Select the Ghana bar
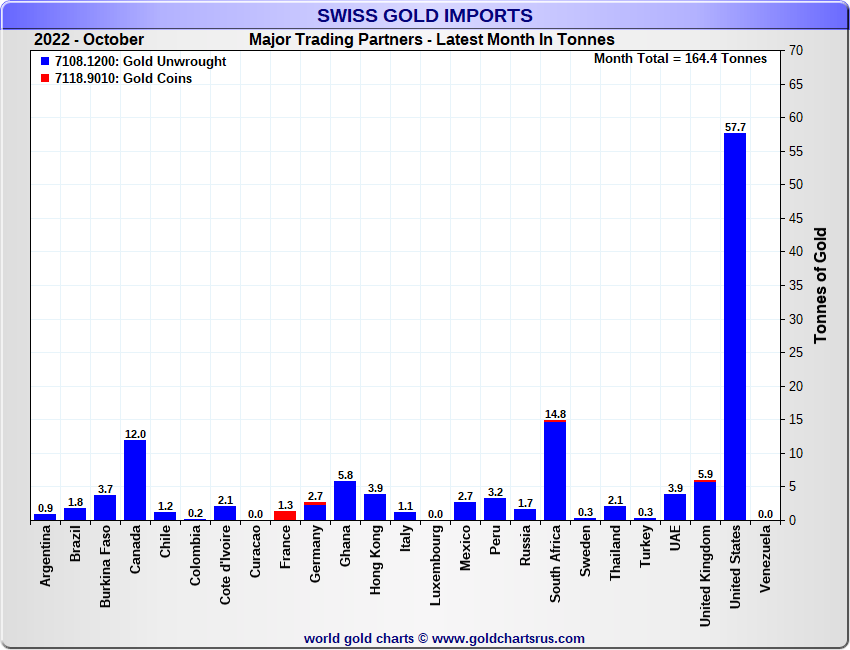The height and width of the screenshot is (650, 850). (x=345, y=500)
